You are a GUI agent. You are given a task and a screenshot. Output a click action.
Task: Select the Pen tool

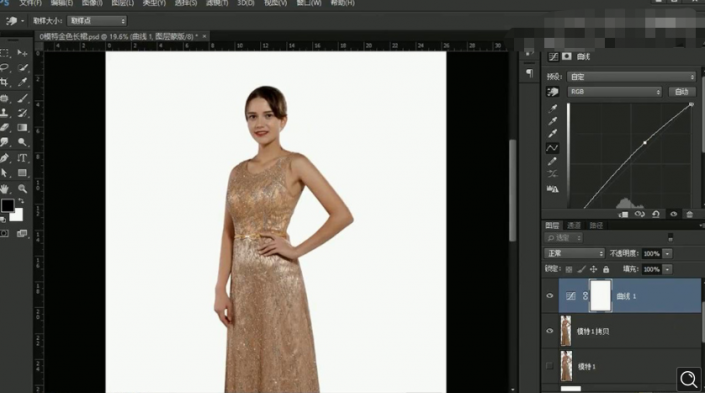click(4, 158)
